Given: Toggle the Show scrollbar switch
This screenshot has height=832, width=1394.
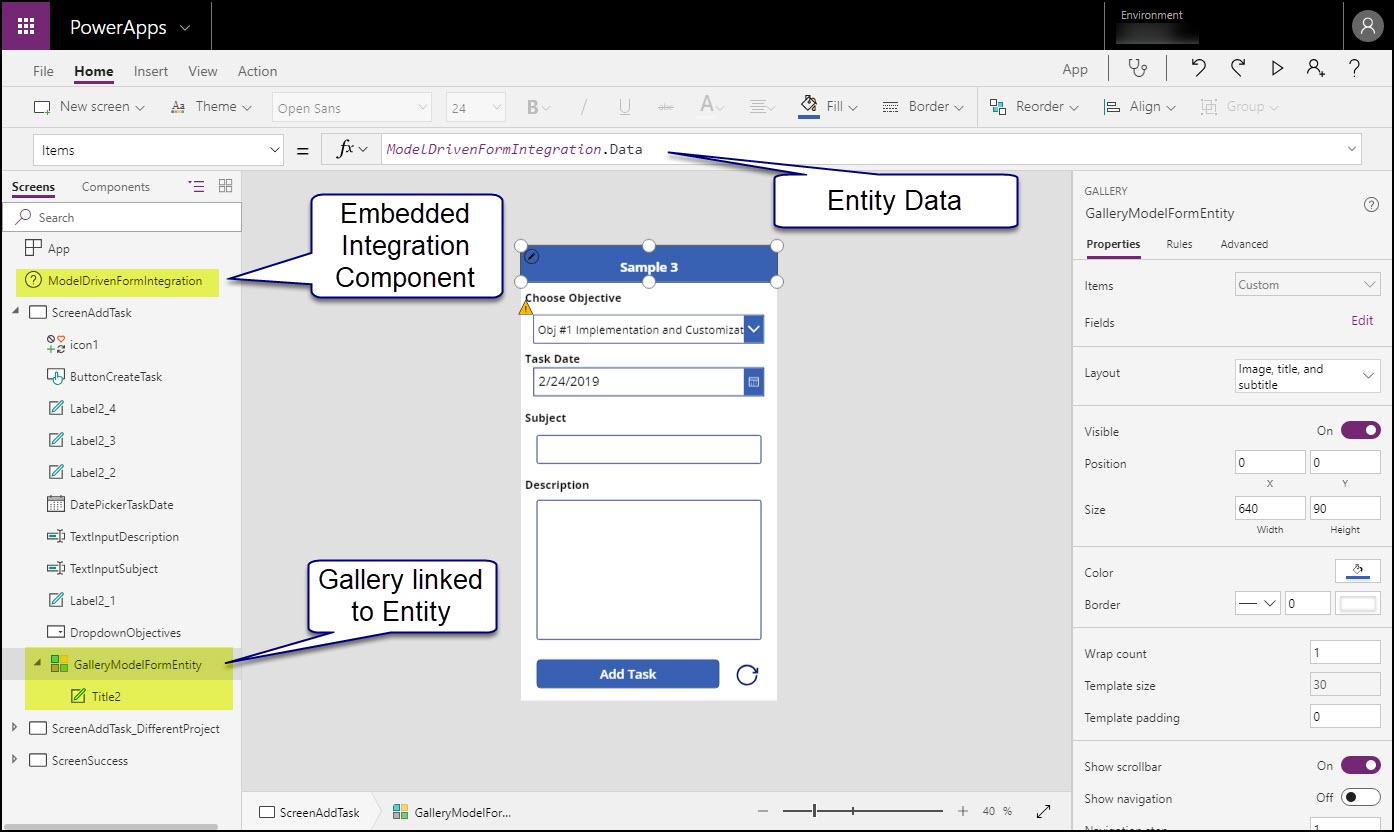Looking at the screenshot, I should (x=1360, y=765).
